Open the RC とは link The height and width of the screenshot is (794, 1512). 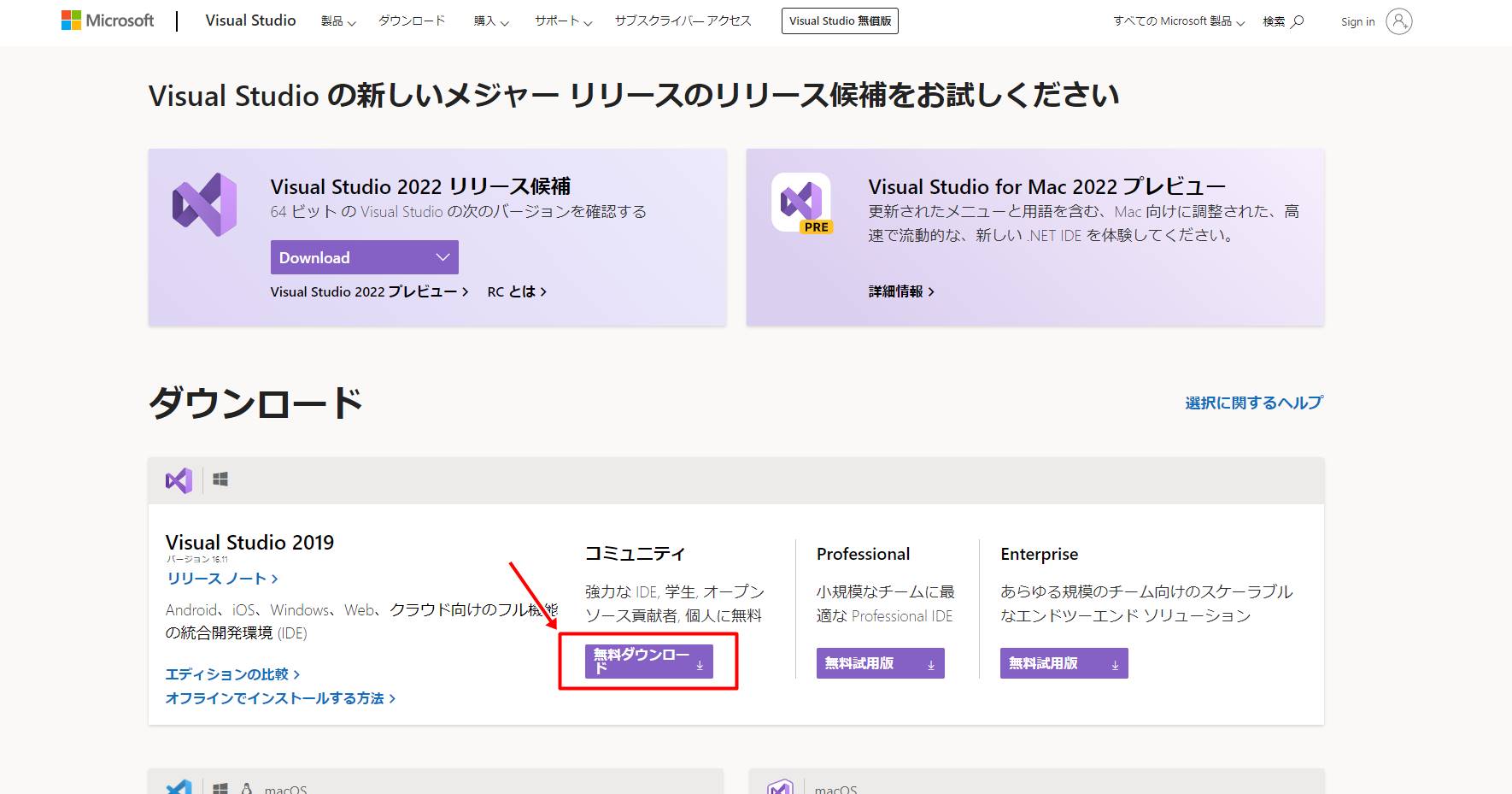pyautogui.click(x=517, y=291)
